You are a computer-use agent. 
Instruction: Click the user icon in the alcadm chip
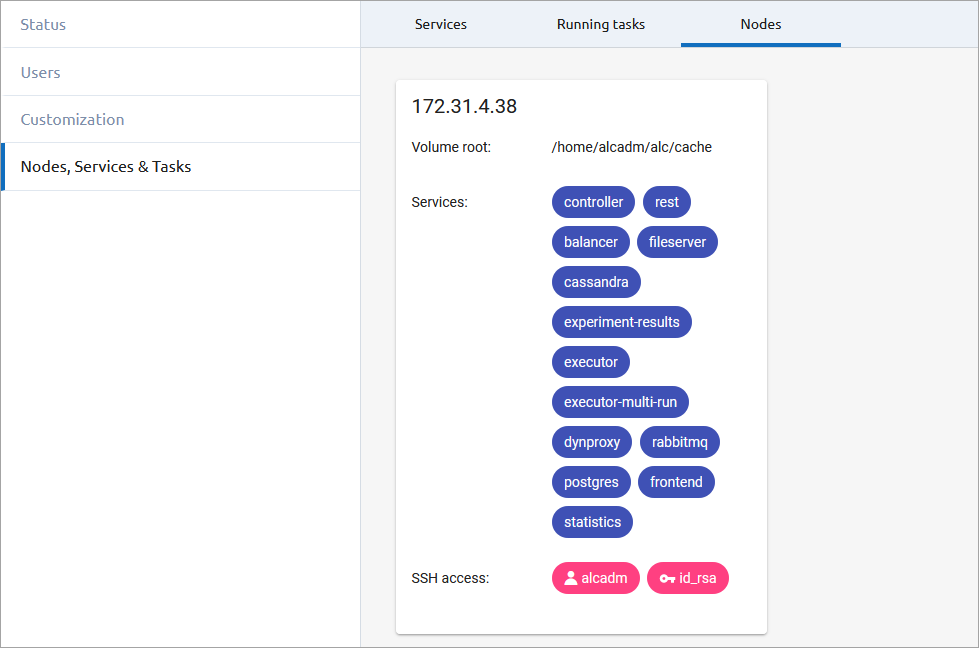(571, 578)
